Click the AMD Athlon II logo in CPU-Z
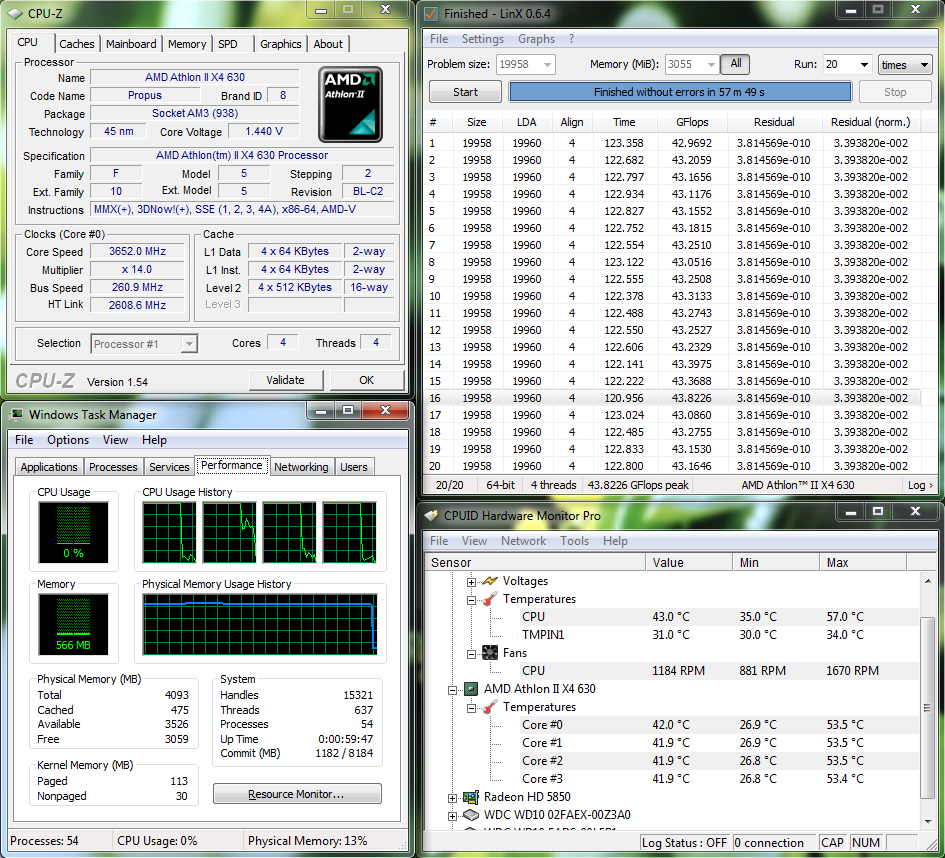 [350, 105]
